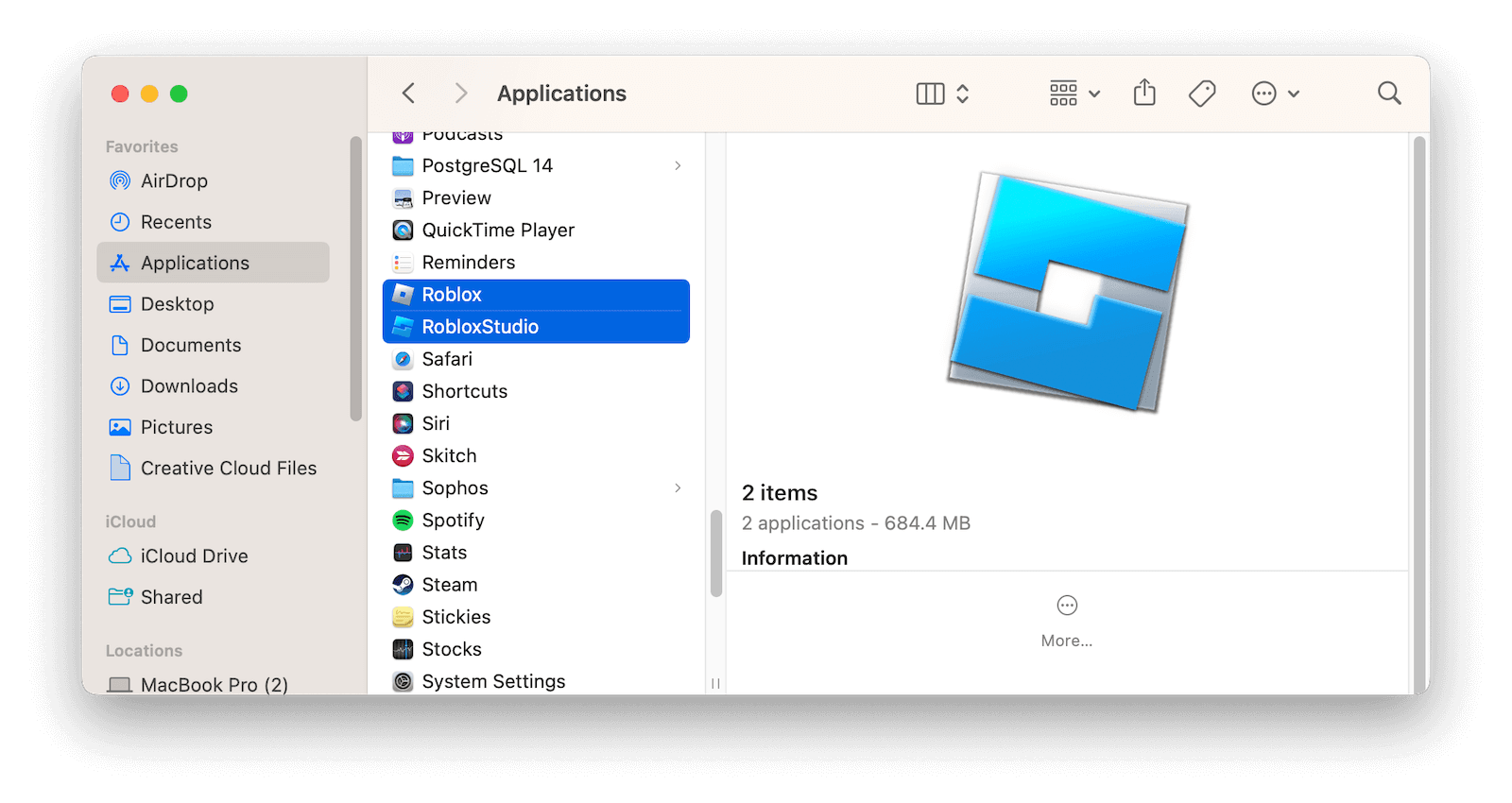The image size is (1512, 803).
Task: Select Safari in the list
Action: 536,359
